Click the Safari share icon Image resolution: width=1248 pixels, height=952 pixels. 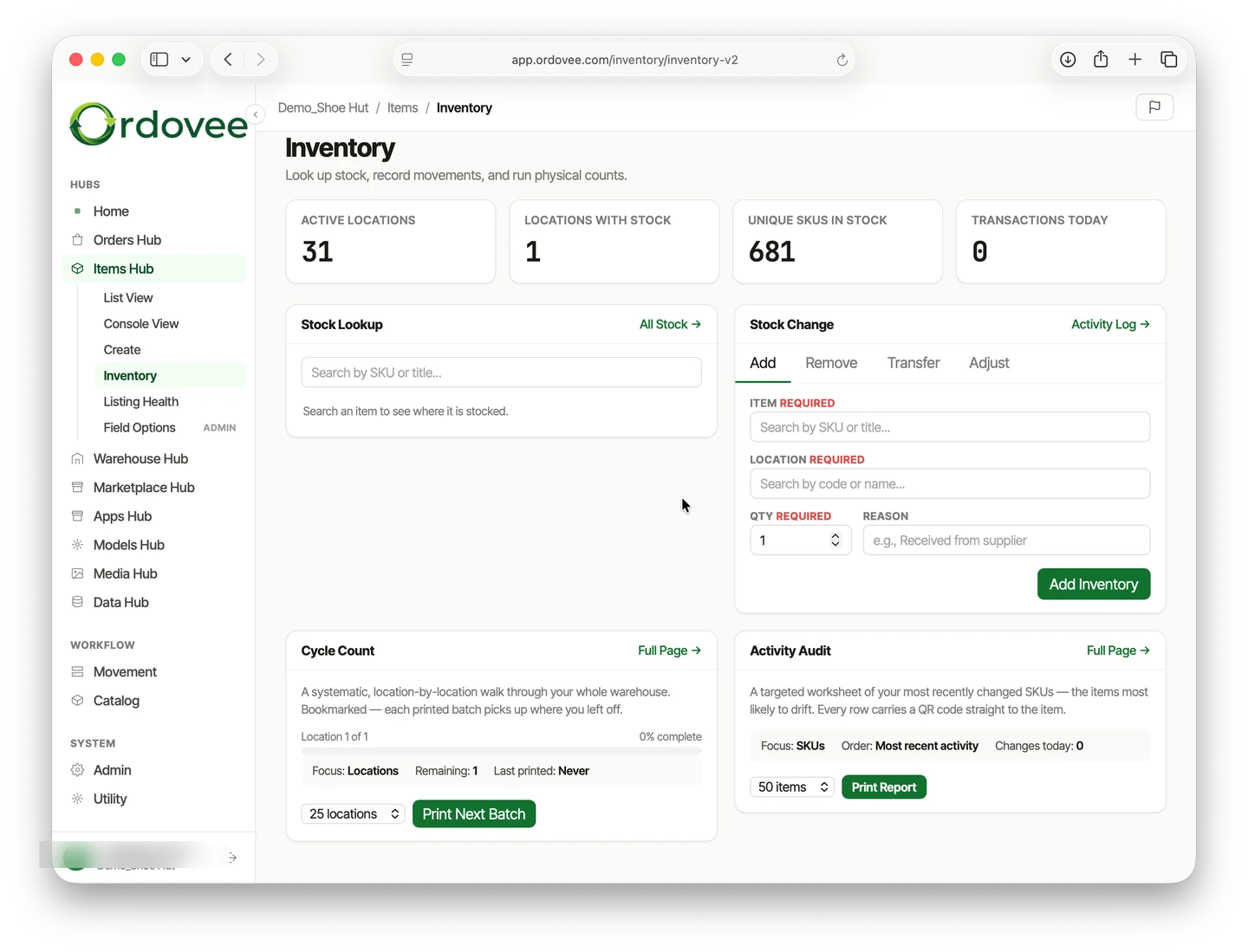(x=1101, y=59)
